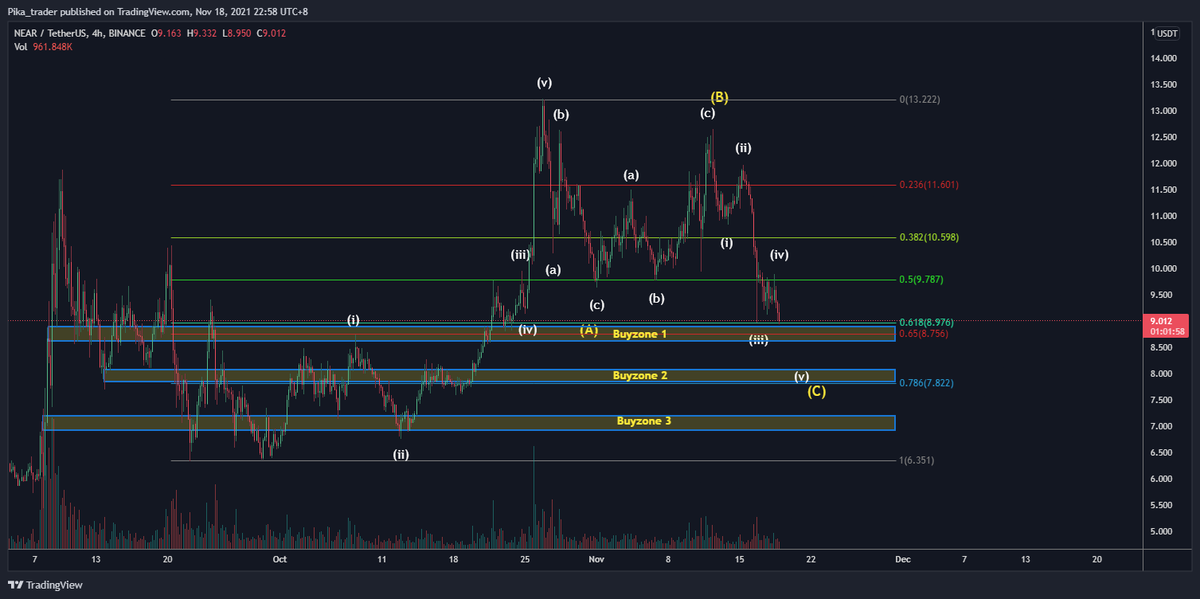Click the Oct label on the time axis
The width and height of the screenshot is (1200, 599).
point(280,561)
